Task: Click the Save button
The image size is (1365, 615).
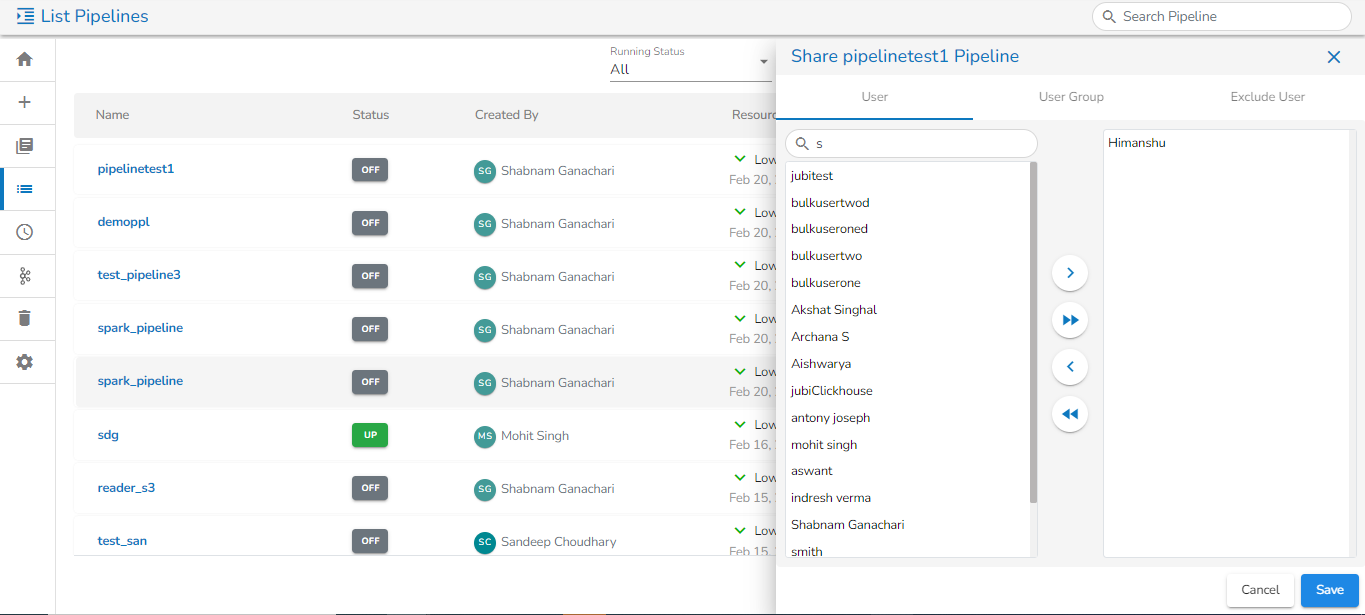Action: pyautogui.click(x=1329, y=590)
